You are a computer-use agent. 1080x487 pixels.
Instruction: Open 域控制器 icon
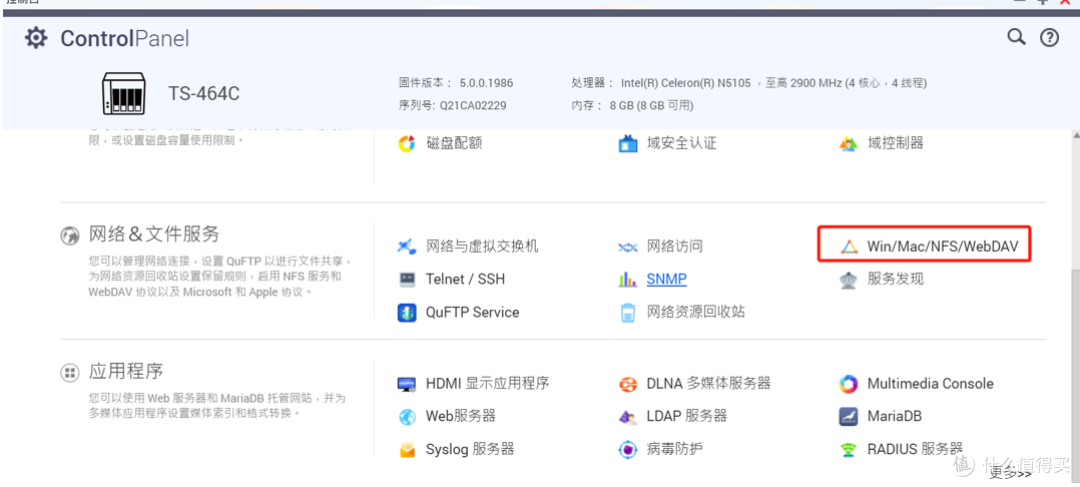pyautogui.click(x=848, y=144)
